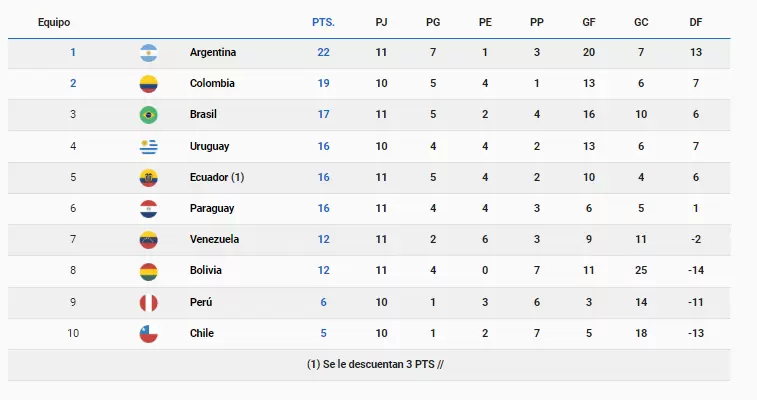Screen dimensions: 757x400
Task: Click the Paraguay flag icon
Action: 149,208
